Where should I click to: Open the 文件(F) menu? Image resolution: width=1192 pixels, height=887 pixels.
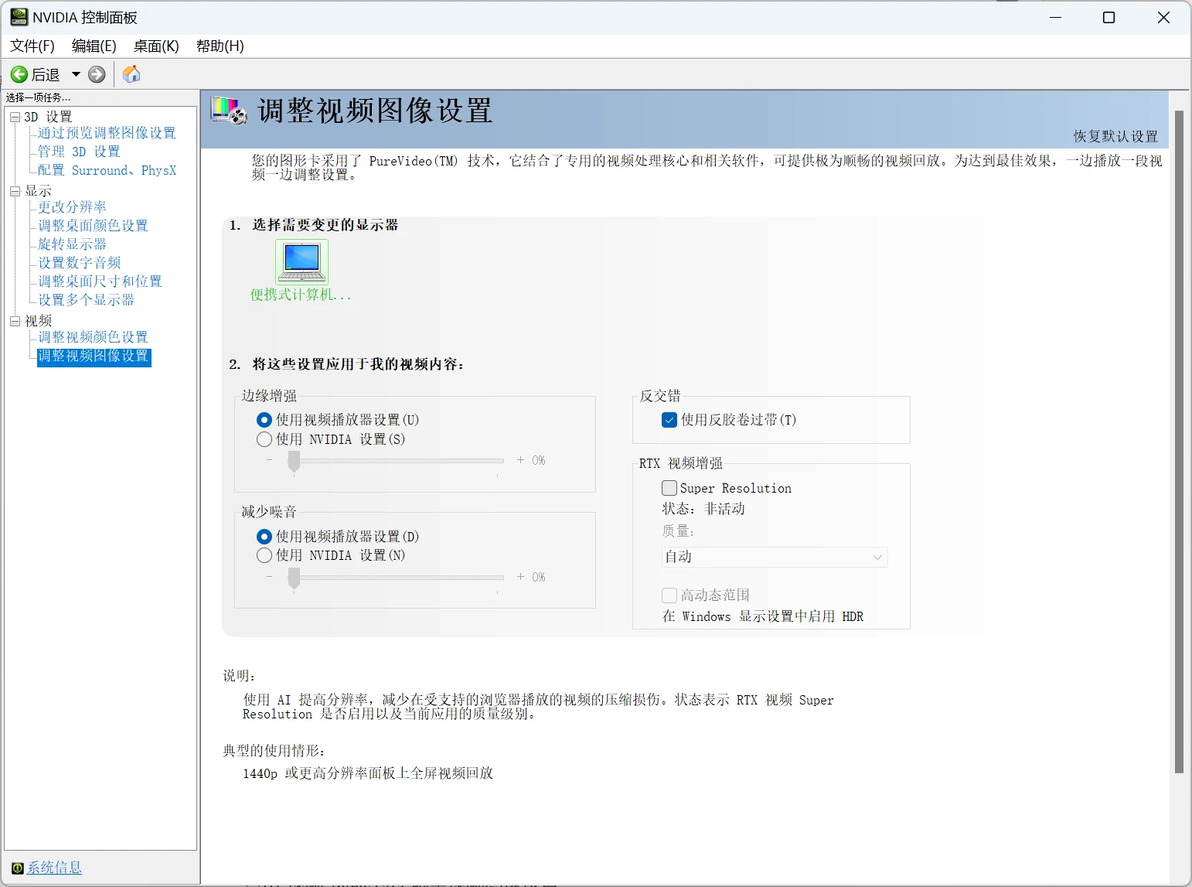click(x=32, y=46)
